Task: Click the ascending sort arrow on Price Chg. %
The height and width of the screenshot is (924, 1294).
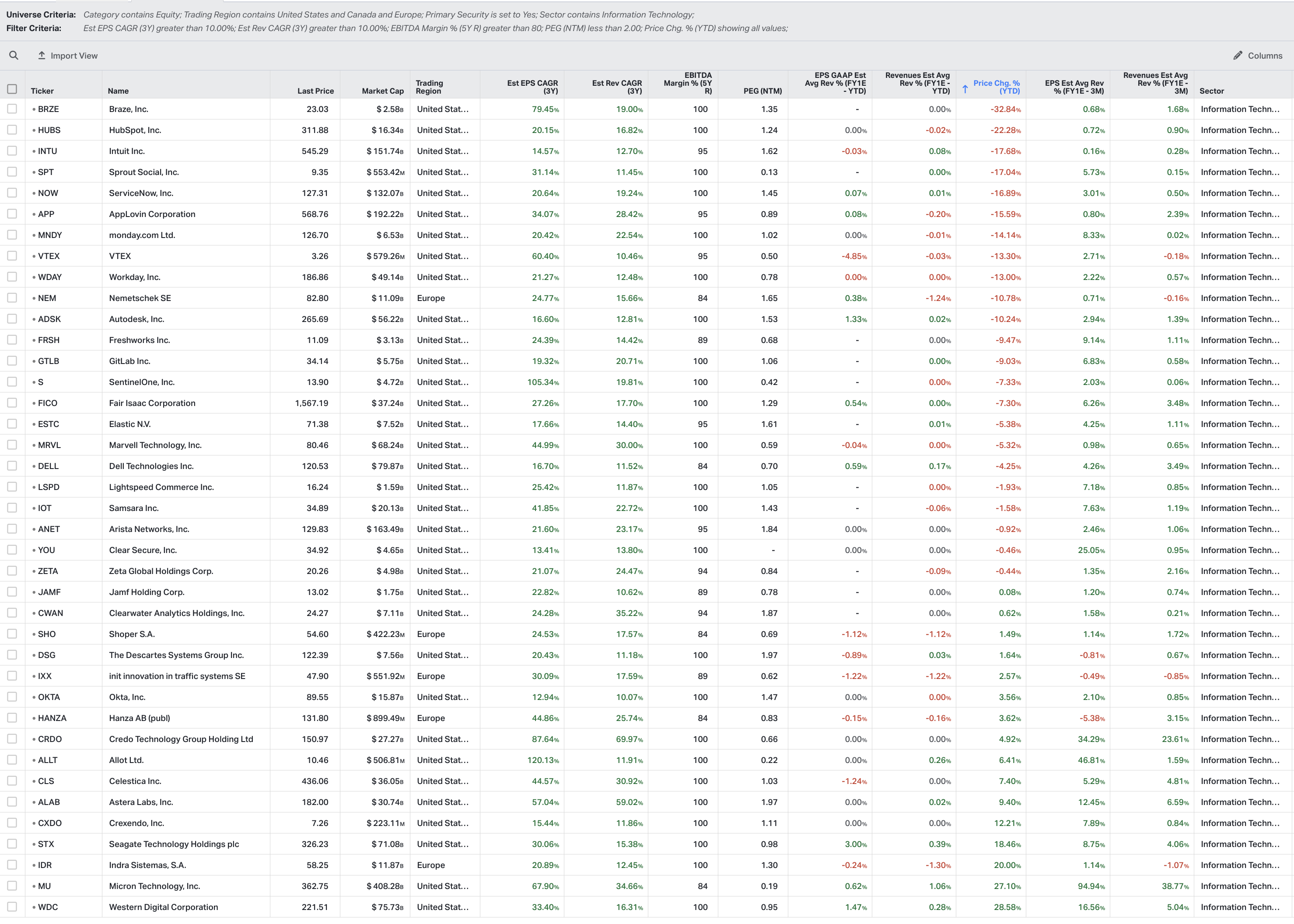Action: click(x=965, y=89)
